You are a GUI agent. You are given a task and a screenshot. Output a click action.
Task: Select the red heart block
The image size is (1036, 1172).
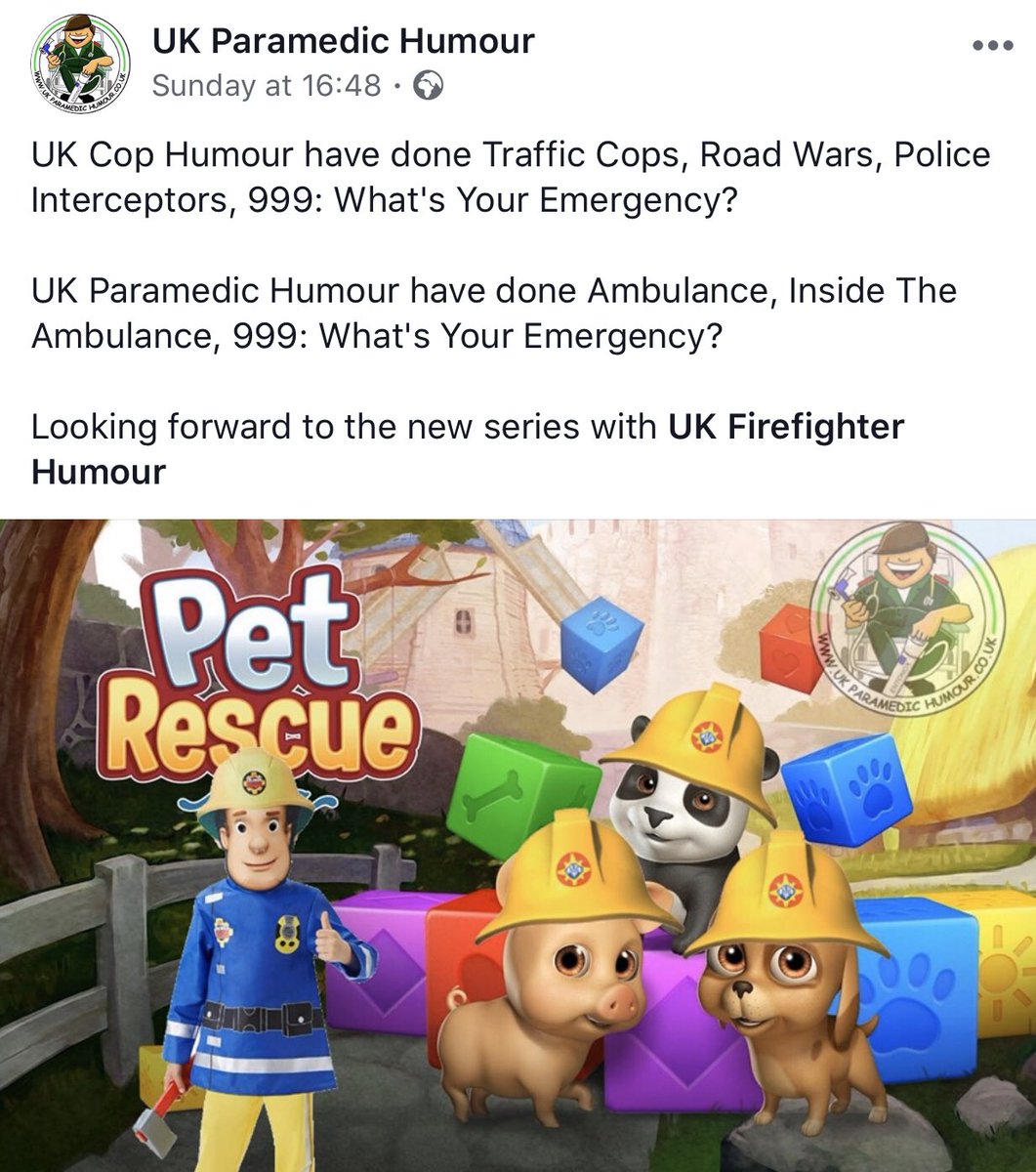coord(791,648)
